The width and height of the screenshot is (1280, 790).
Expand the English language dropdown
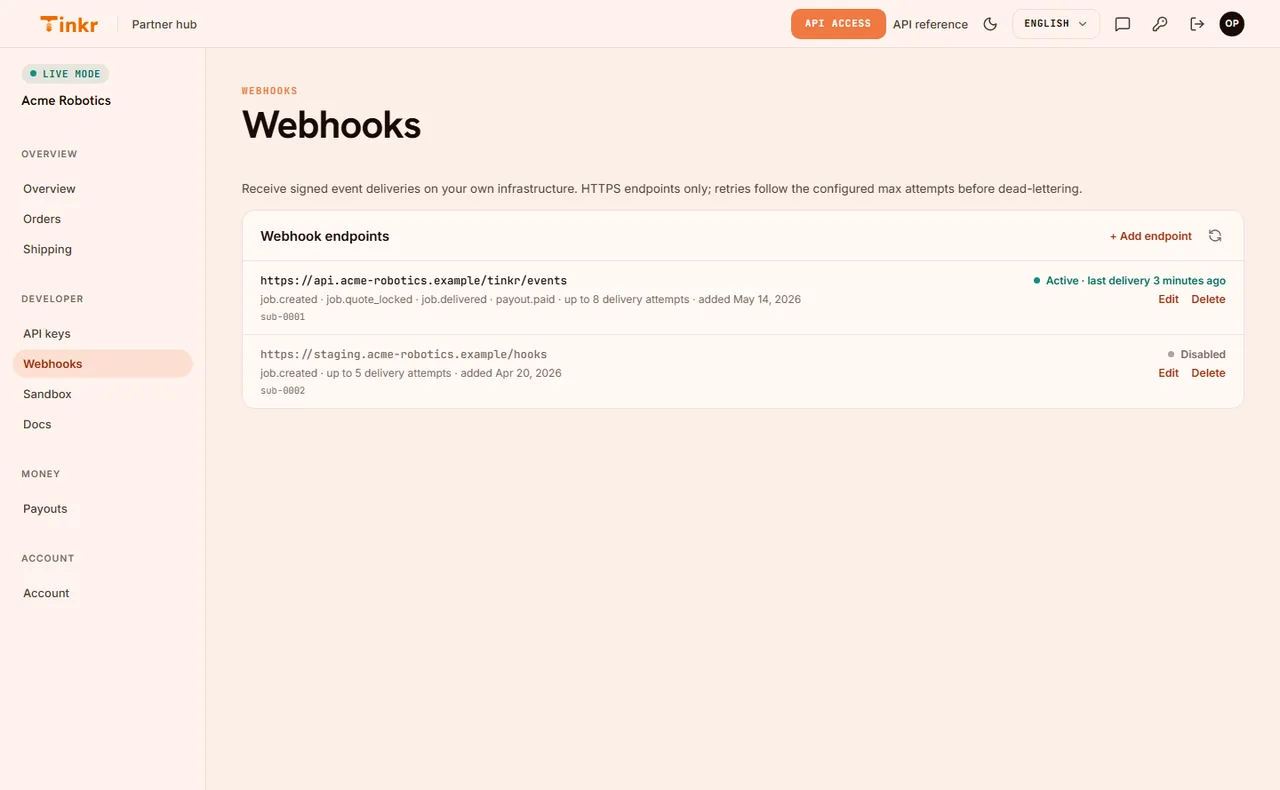click(1056, 24)
